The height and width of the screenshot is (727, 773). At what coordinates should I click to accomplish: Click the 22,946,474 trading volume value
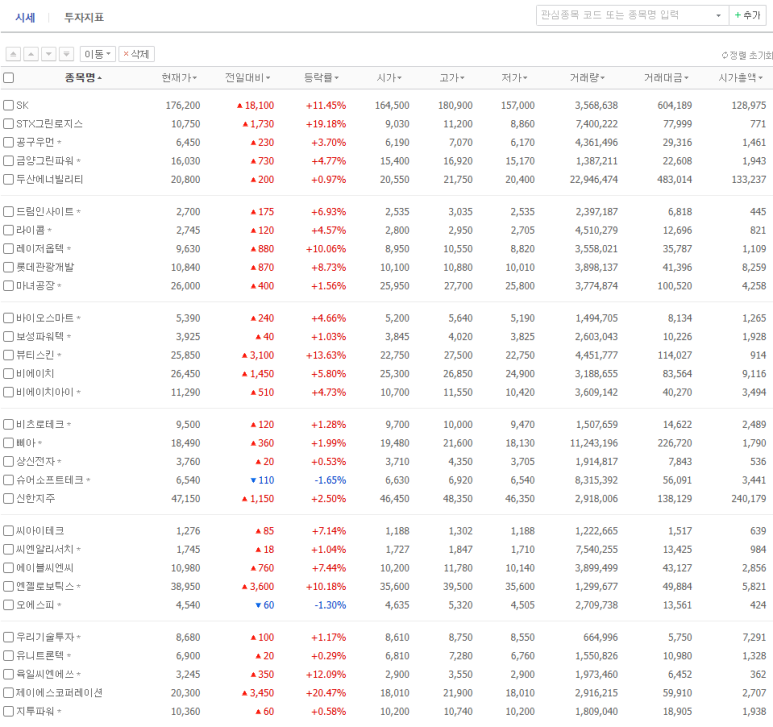[594, 179]
